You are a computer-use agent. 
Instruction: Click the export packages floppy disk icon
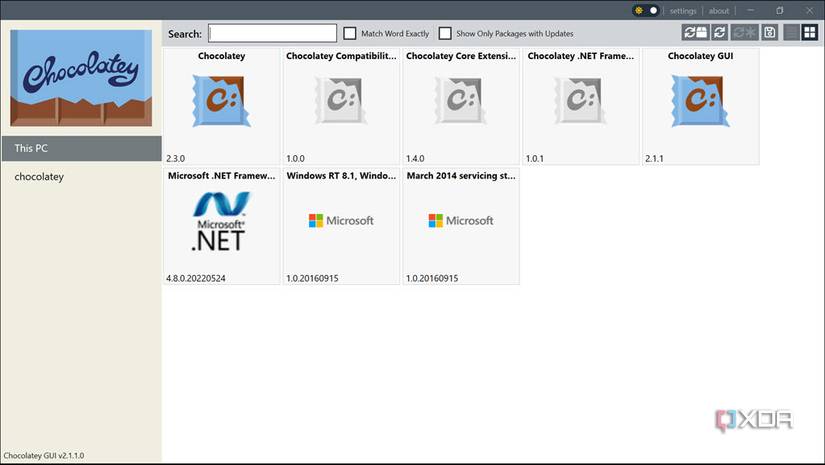click(770, 33)
